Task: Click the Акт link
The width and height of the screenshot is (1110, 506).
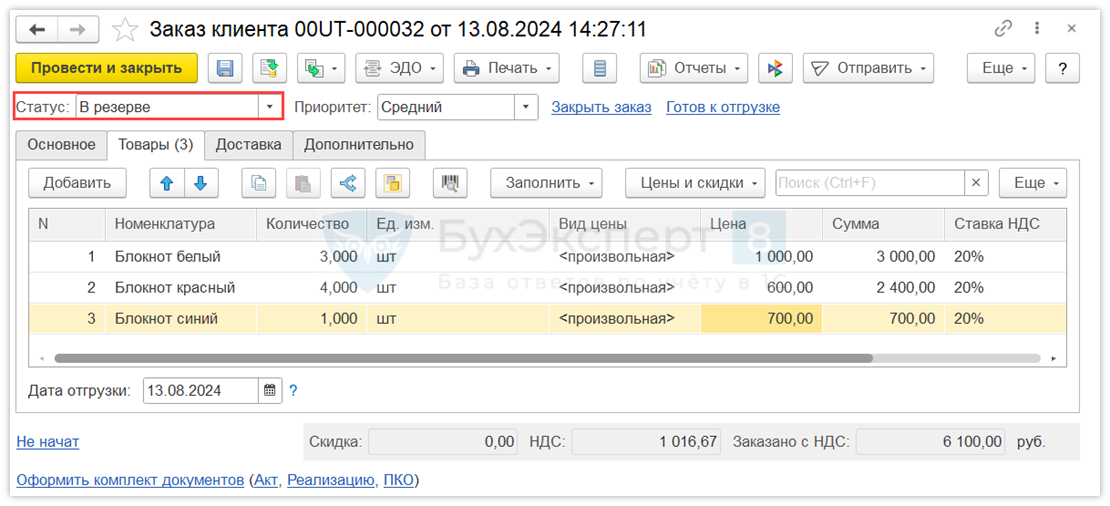Action: coord(266,481)
